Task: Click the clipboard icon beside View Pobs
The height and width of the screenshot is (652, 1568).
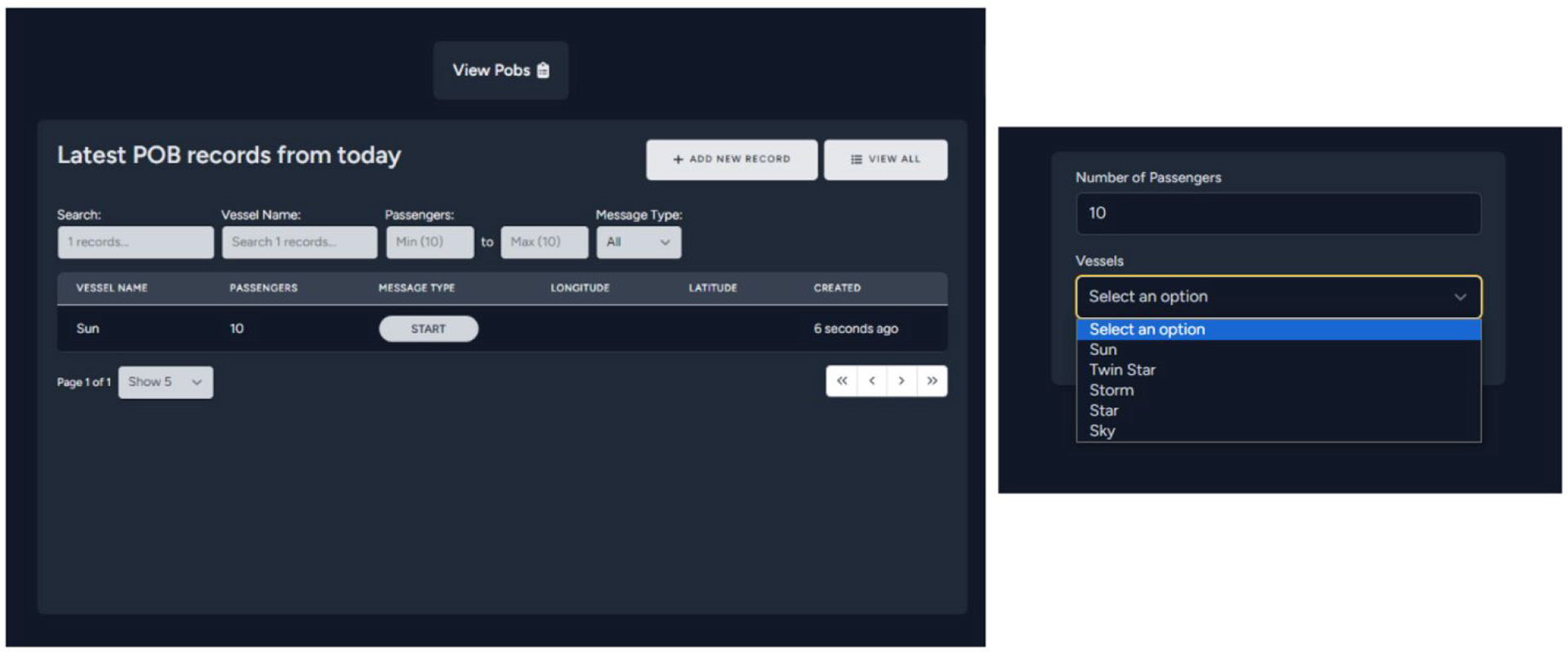Action: click(543, 70)
